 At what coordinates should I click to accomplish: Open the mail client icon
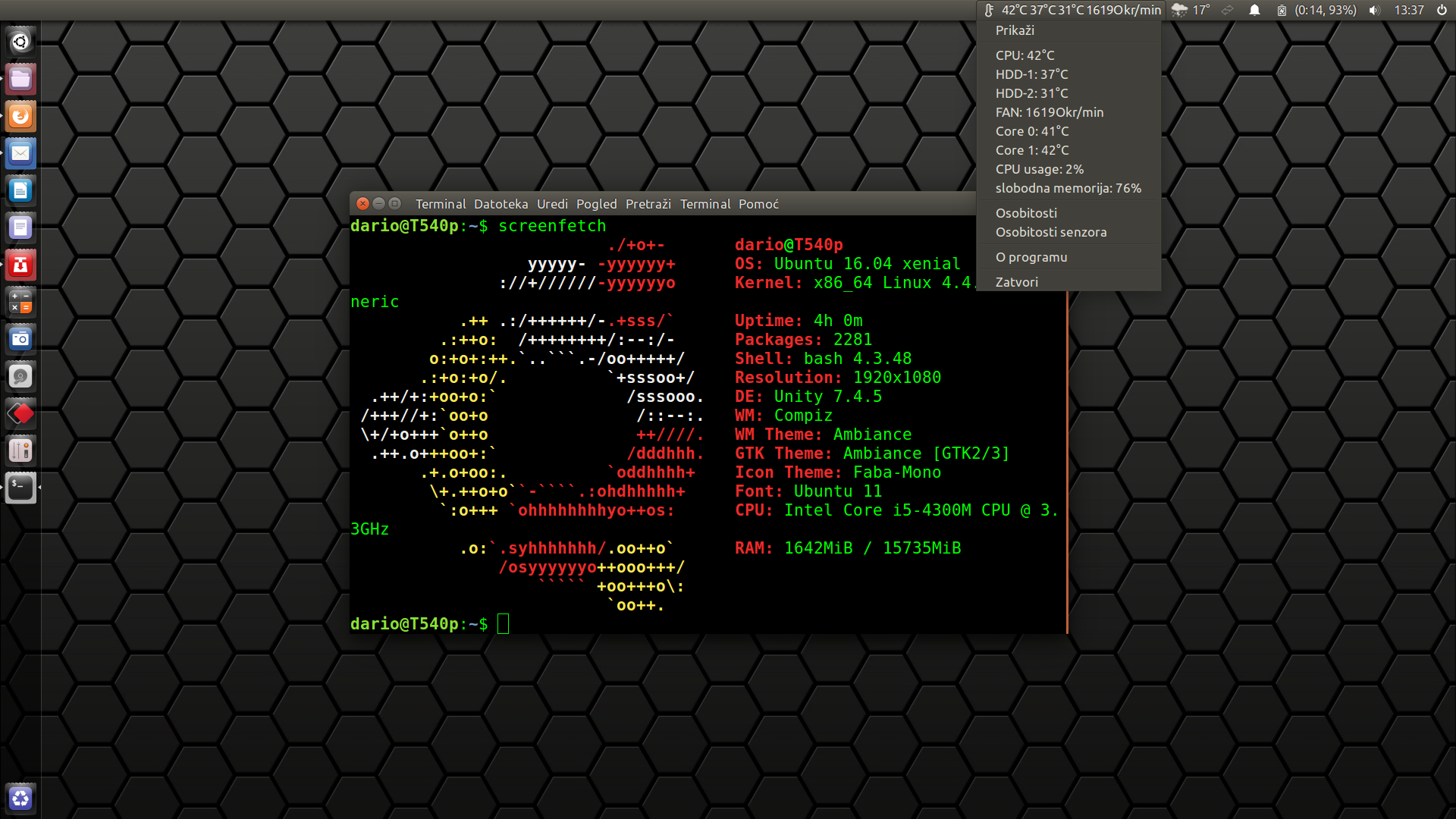click(20, 153)
